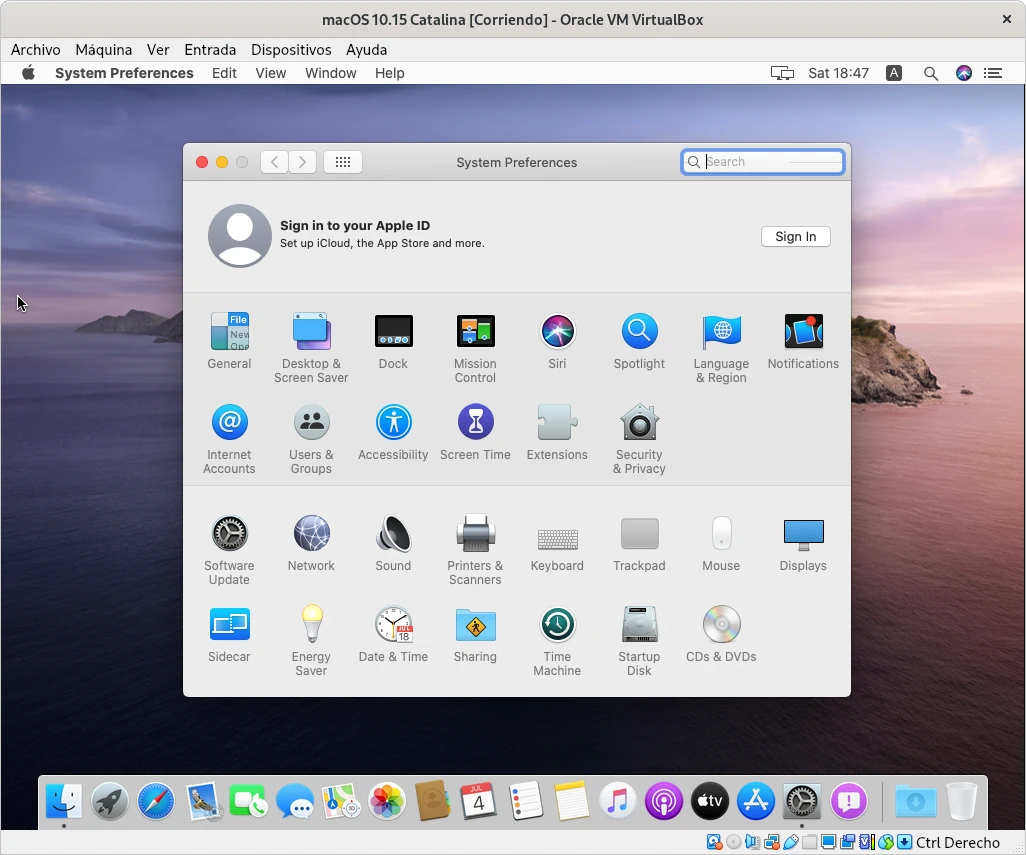
Task: Open the Security & Privacy pane
Action: pyautogui.click(x=639, y=424)
